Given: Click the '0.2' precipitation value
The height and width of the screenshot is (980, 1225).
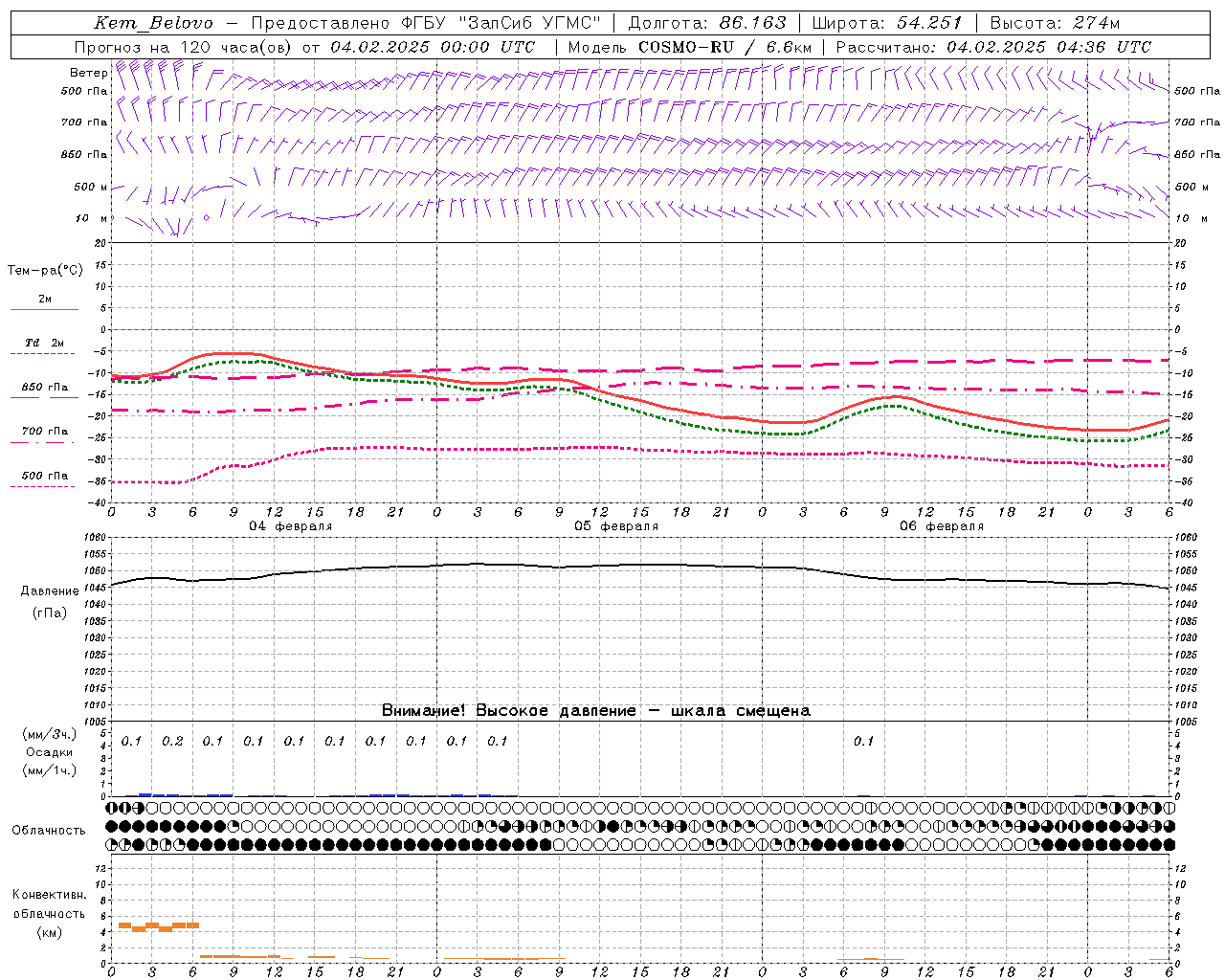Looking at the screenshot, I should point(172,741).
